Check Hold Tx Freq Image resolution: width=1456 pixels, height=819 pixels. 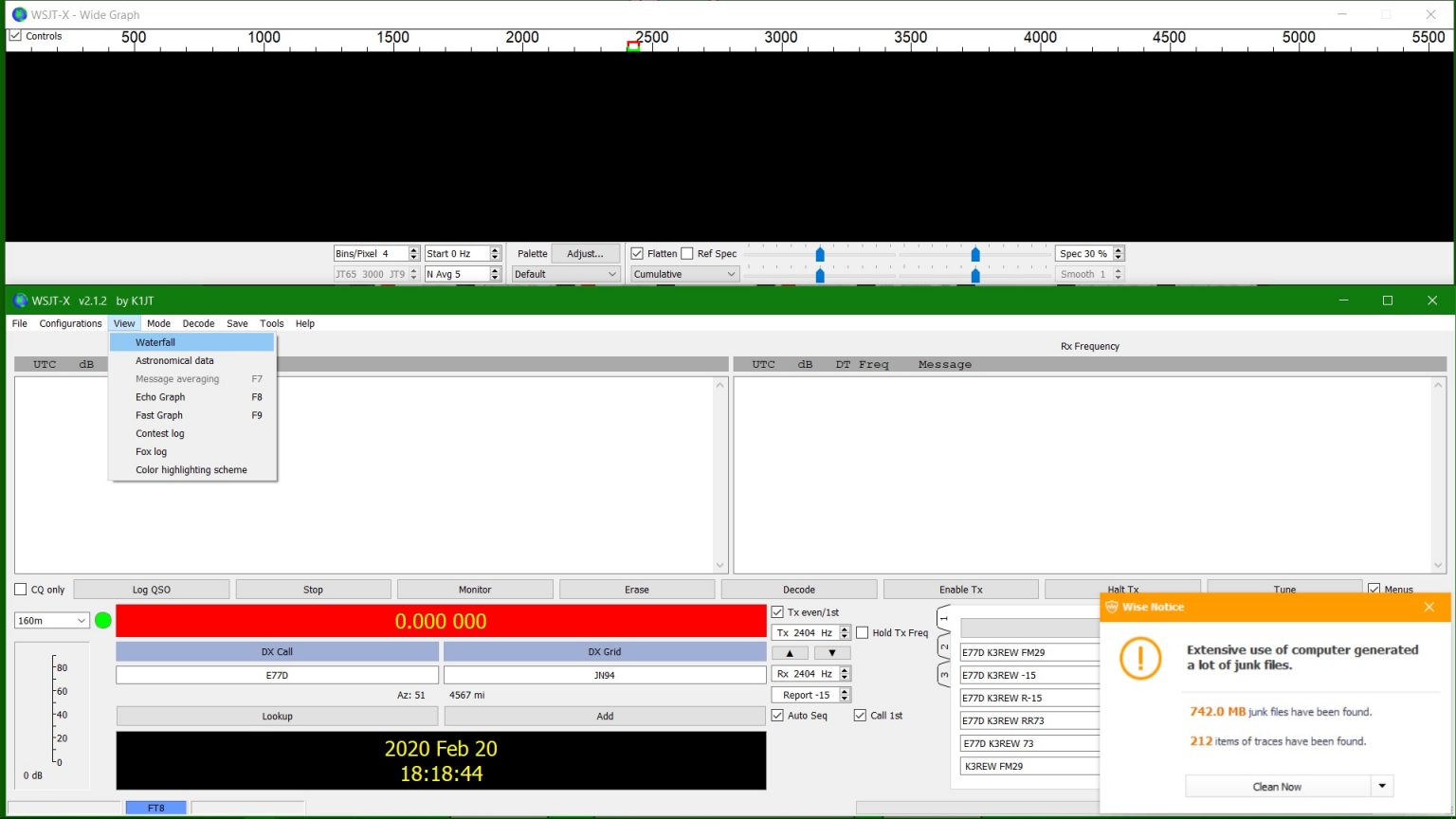(x=863, y=632)
